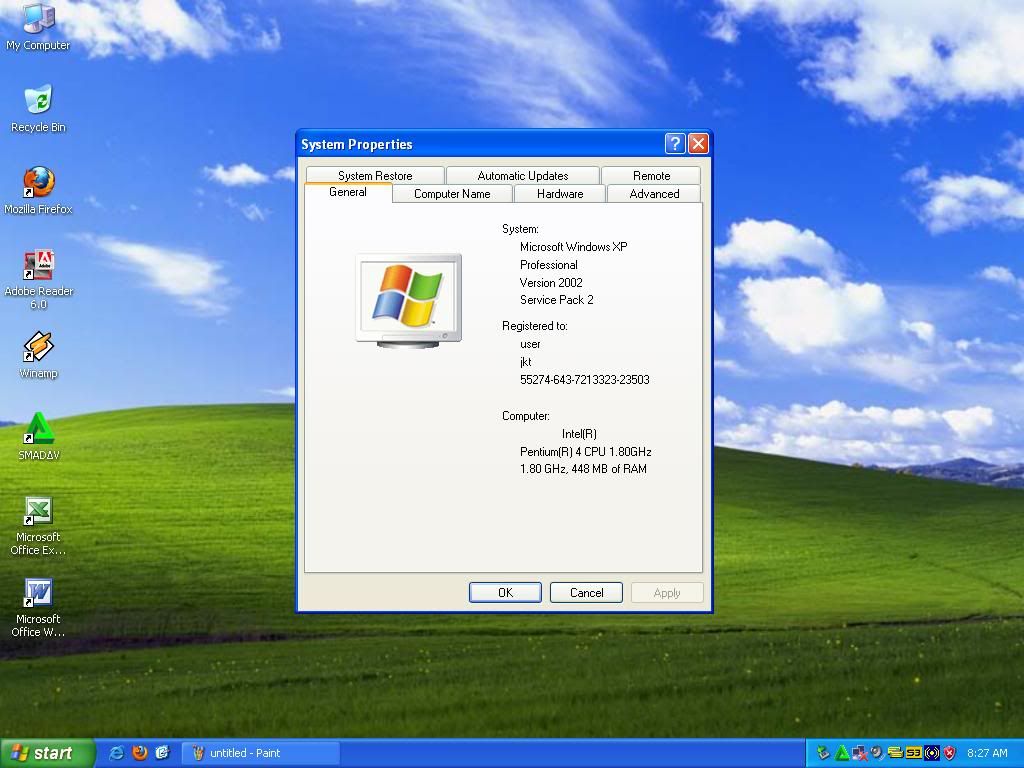Click the SMADAV green triangle tray icon

click(842, 753)
